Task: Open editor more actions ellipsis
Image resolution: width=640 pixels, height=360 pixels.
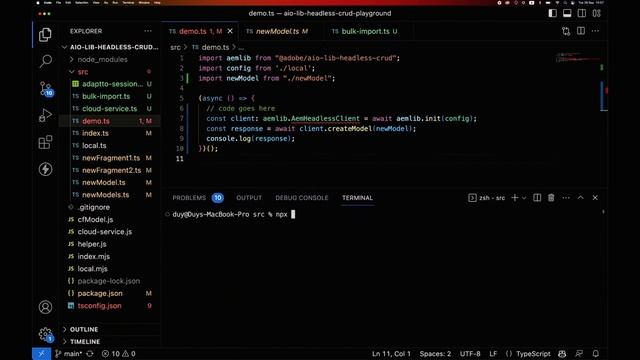Action: click(596, 31)
